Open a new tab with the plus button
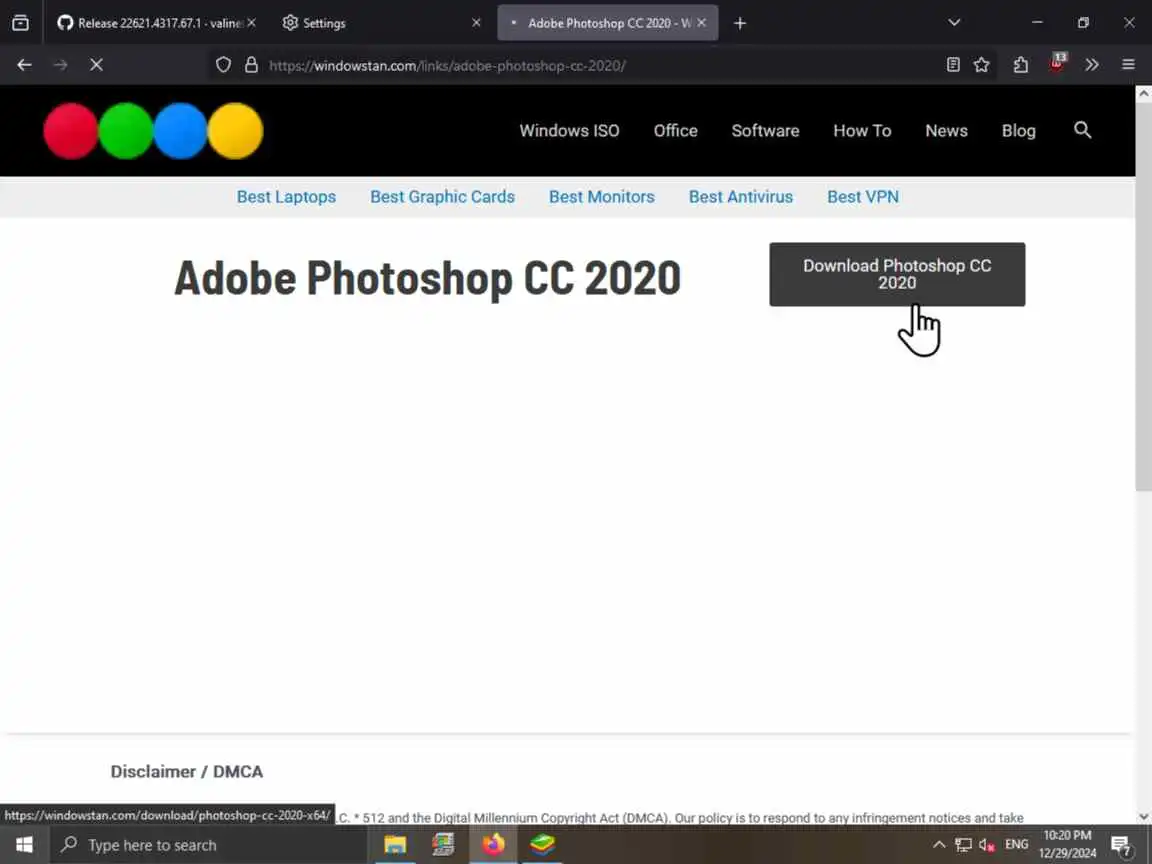The height and width of the screenshot is (864, 1152). click(x=740, y=24)
